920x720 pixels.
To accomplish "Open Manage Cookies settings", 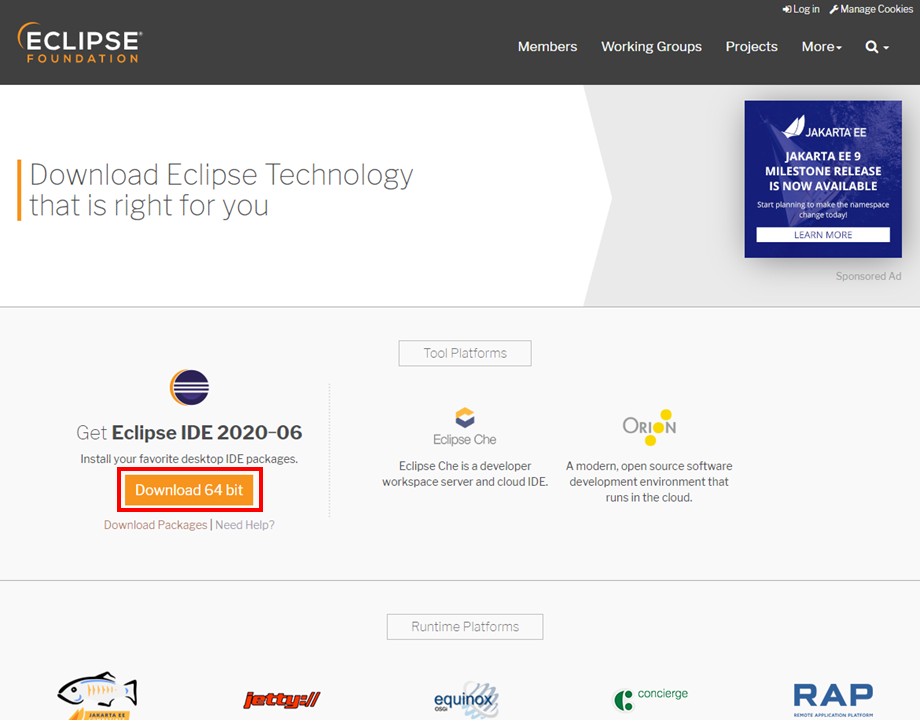I will tap(871, 9).
